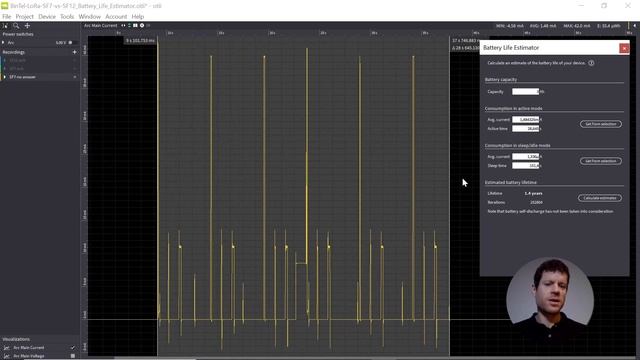Click the help icon in Battery Life Estimator
The image size is (640, 360).
point(591,63)
